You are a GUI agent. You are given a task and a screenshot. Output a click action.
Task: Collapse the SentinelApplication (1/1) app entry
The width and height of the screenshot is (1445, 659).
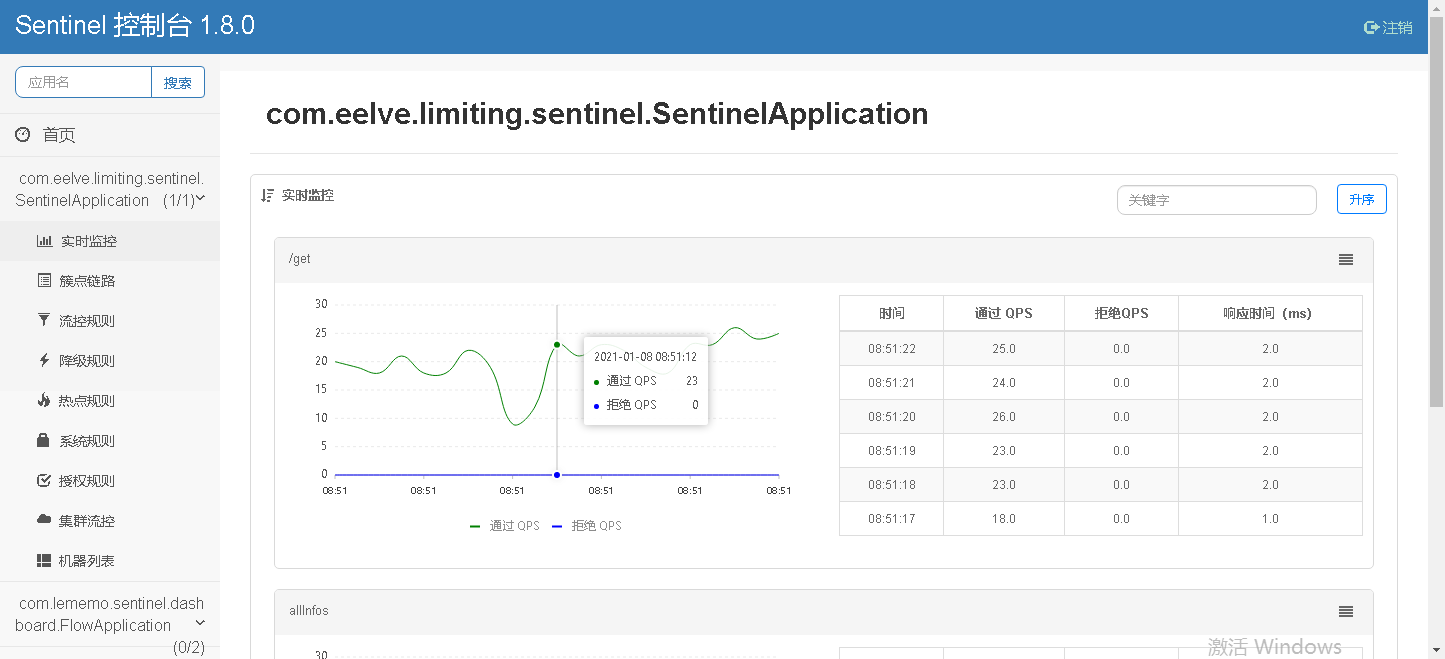tap(110, 189)
